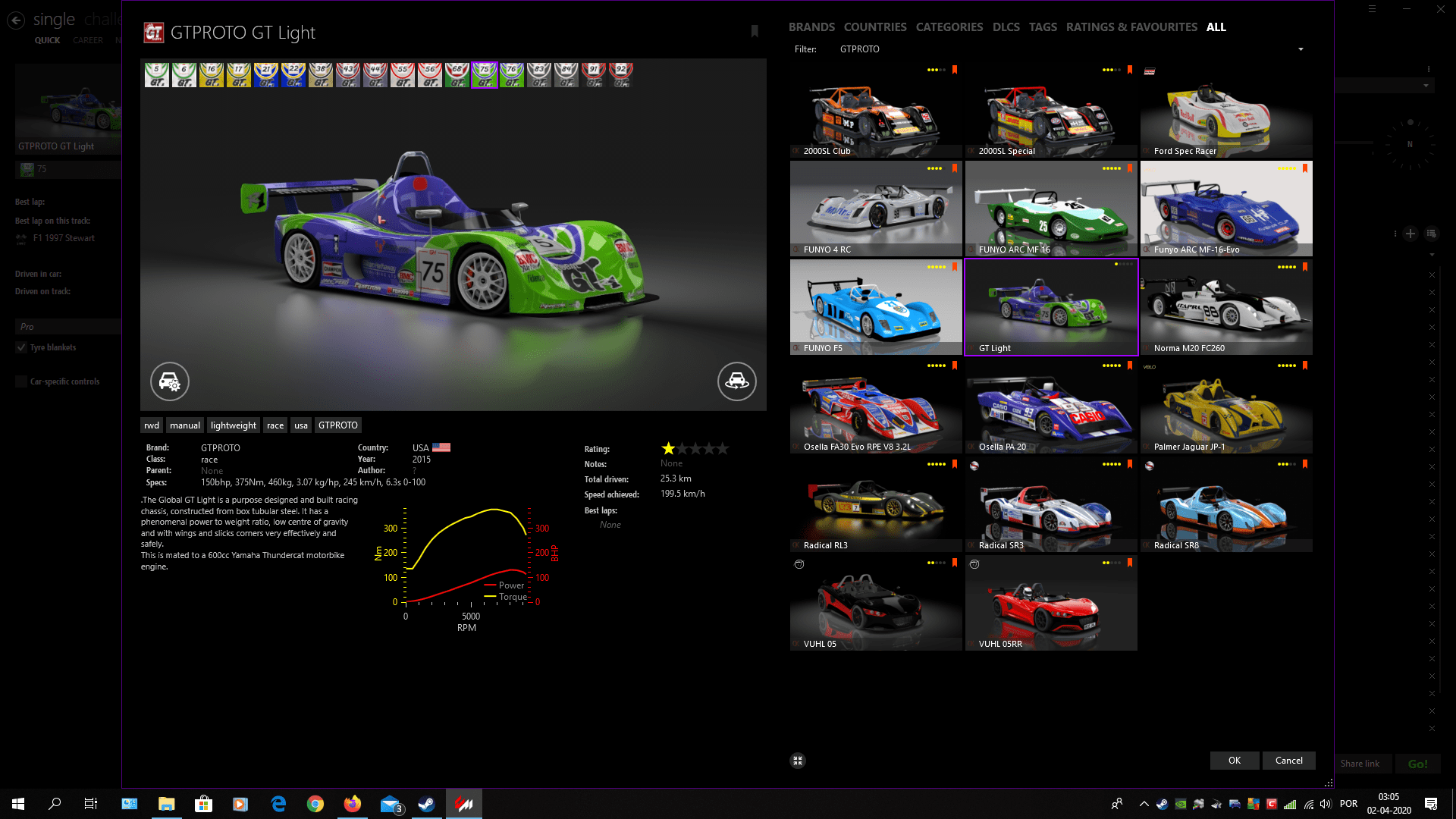
Task: Click the GTPROTO tag
Action: pos(338,425)
